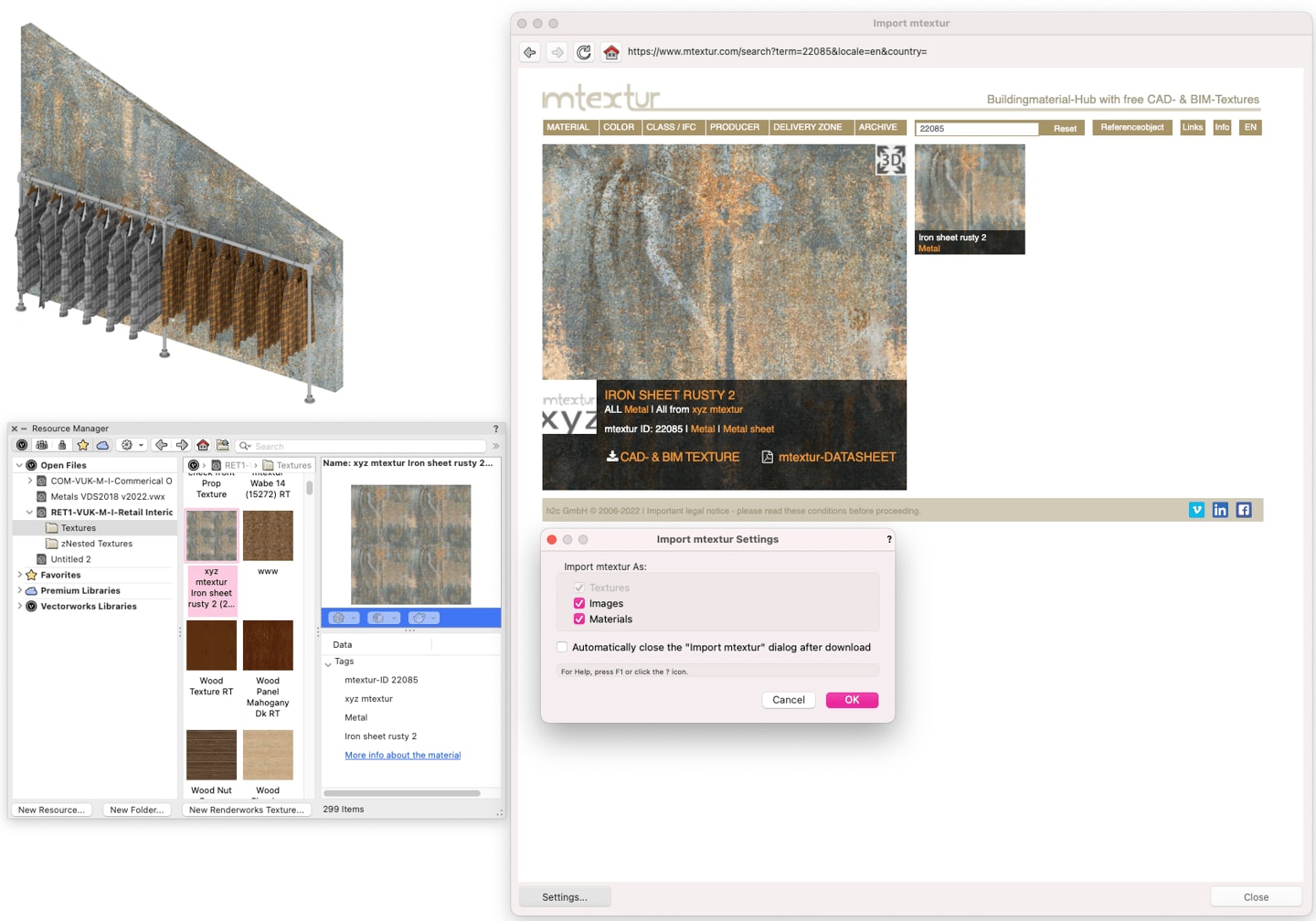This screenshot has height=921, width=1316.
Task: Open the PRODUCER menu tab
Action: [734, 127]
